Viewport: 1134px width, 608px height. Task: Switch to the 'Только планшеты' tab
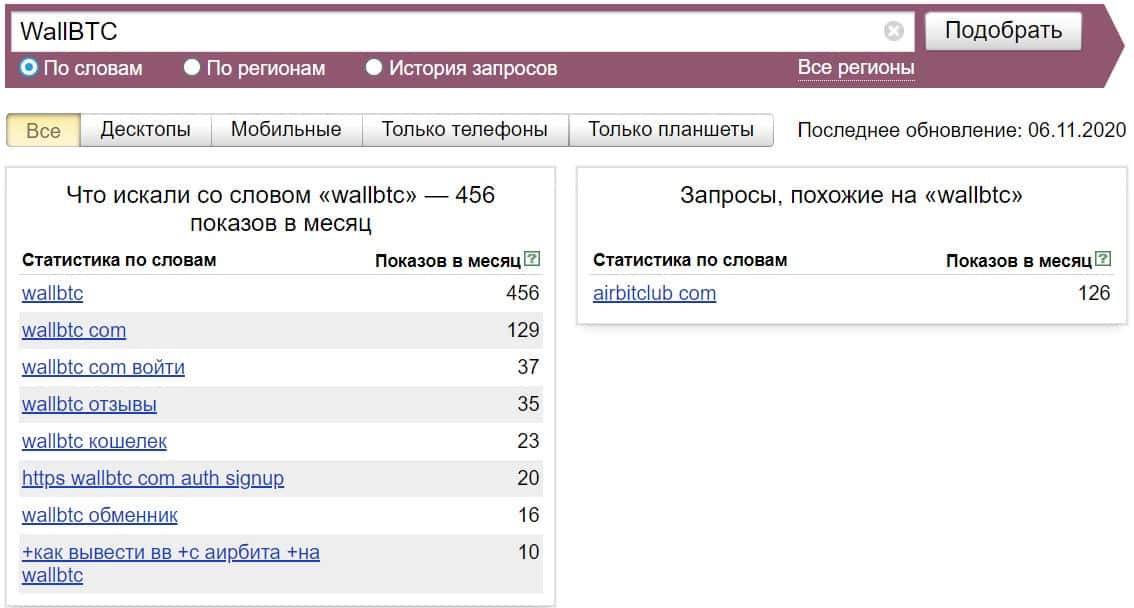[671, 130]
